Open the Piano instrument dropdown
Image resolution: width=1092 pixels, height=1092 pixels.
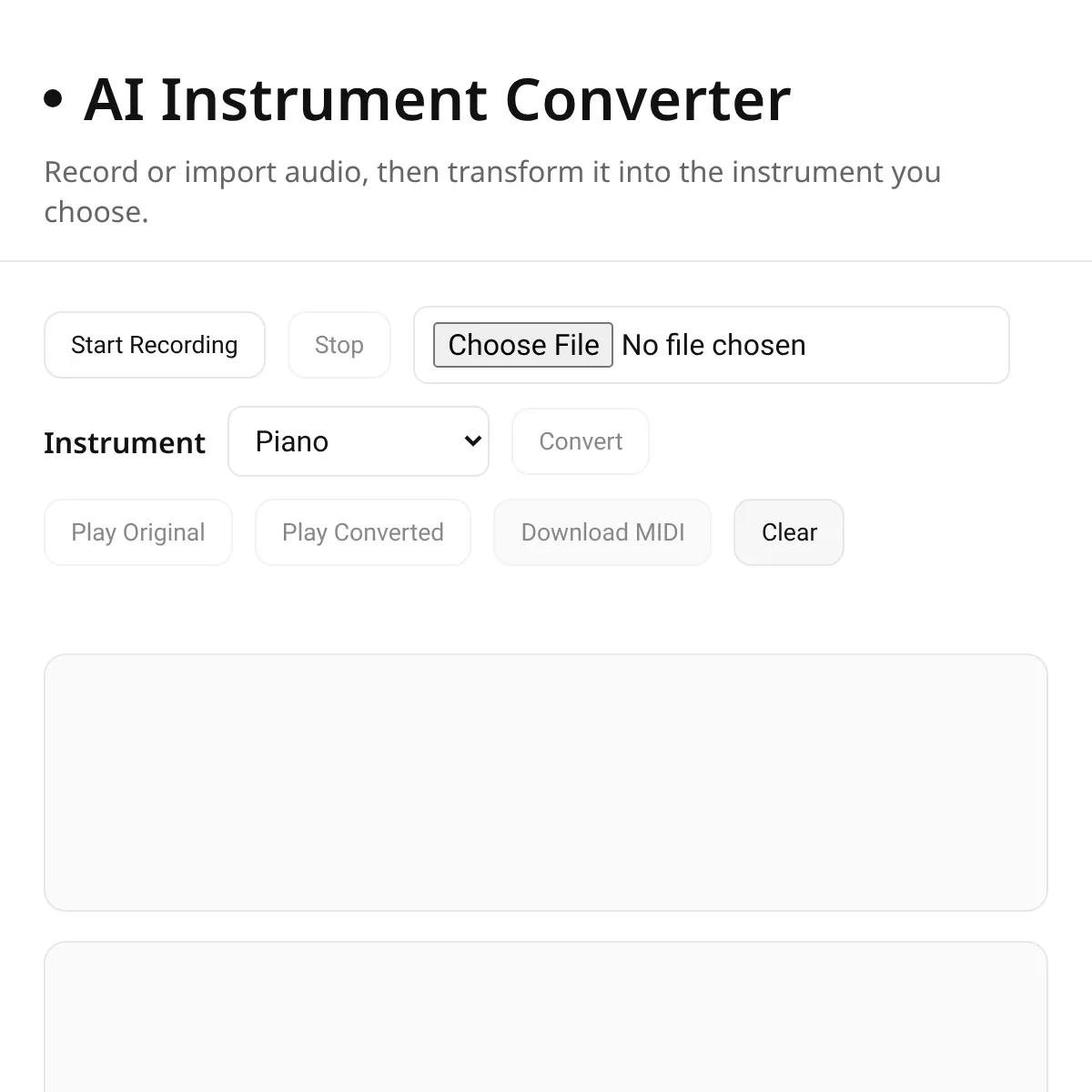pyautogui.click(x=358, y=441)
